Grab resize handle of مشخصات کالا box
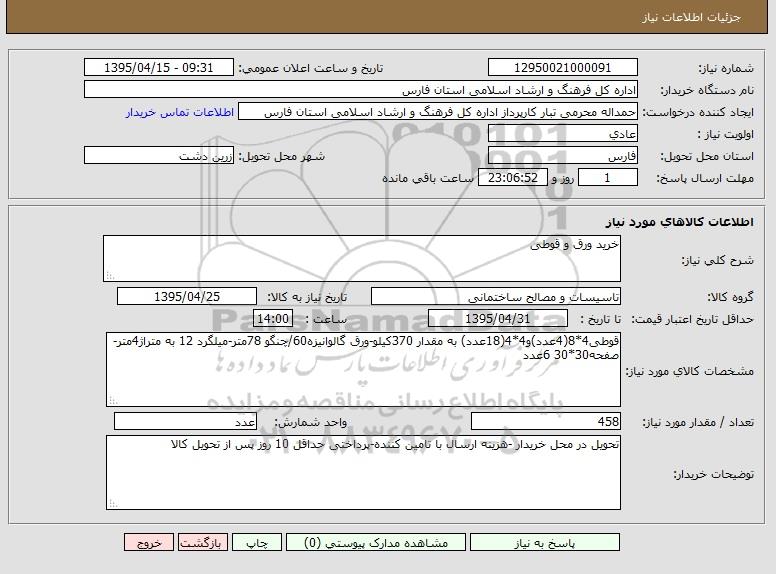Screen dimensions: 776x574 click(x=113, y=401)
